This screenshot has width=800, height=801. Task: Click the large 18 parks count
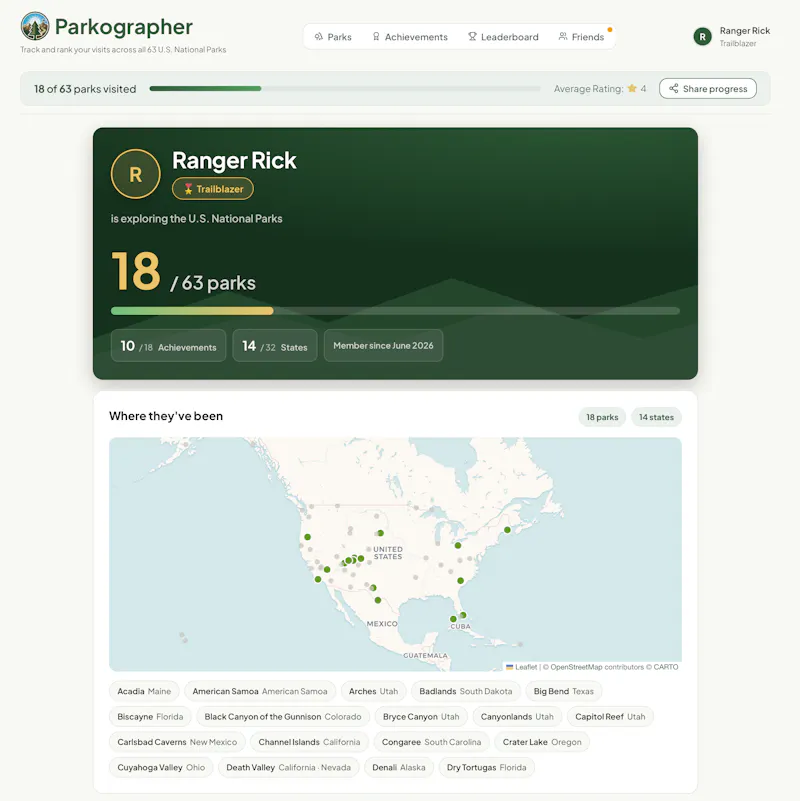pyautogui.click(x=136, y=271)
